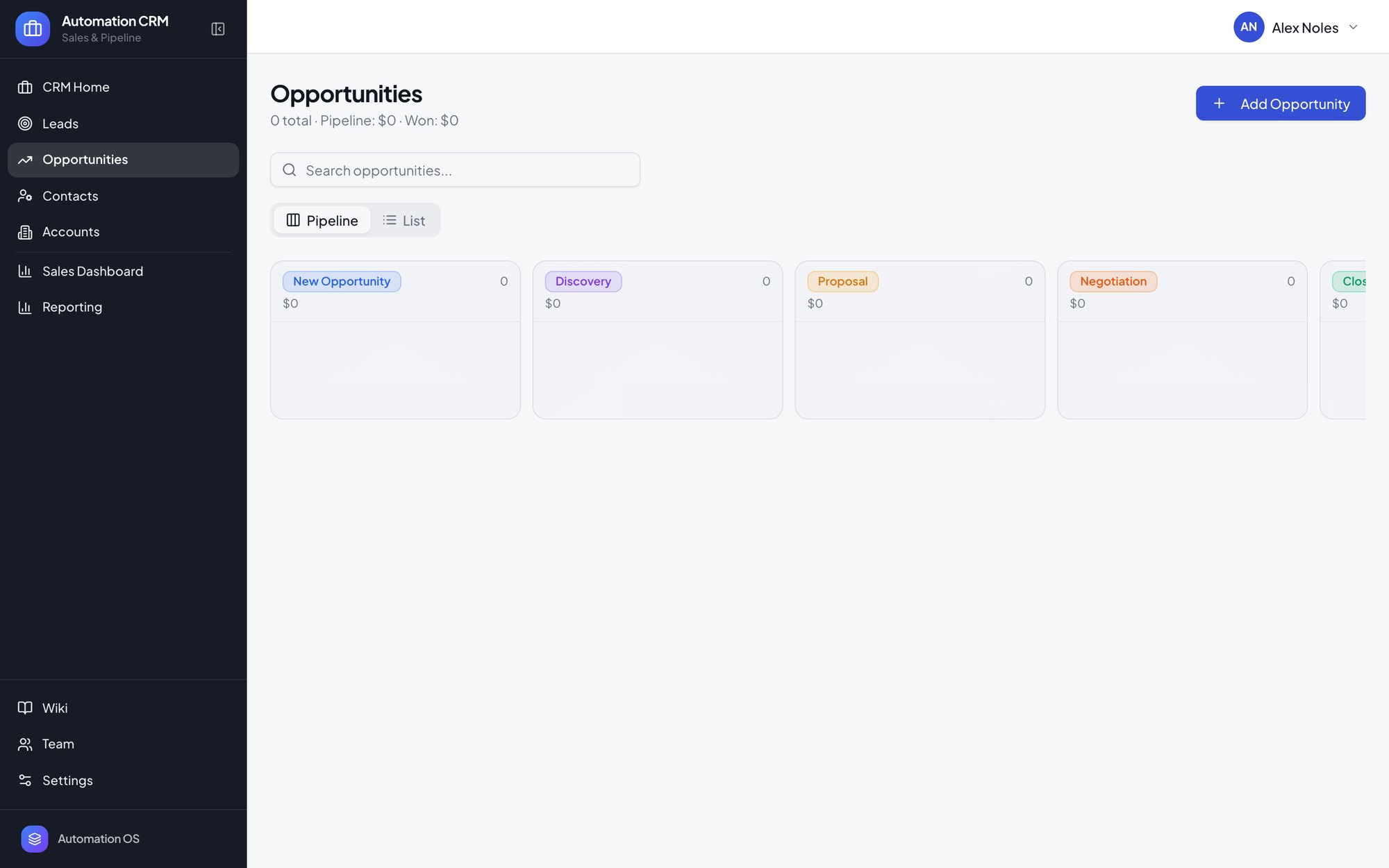Click the Opportunities page heading
The width and height of the screenshot is (1389, 868).
tap(346, 94)
